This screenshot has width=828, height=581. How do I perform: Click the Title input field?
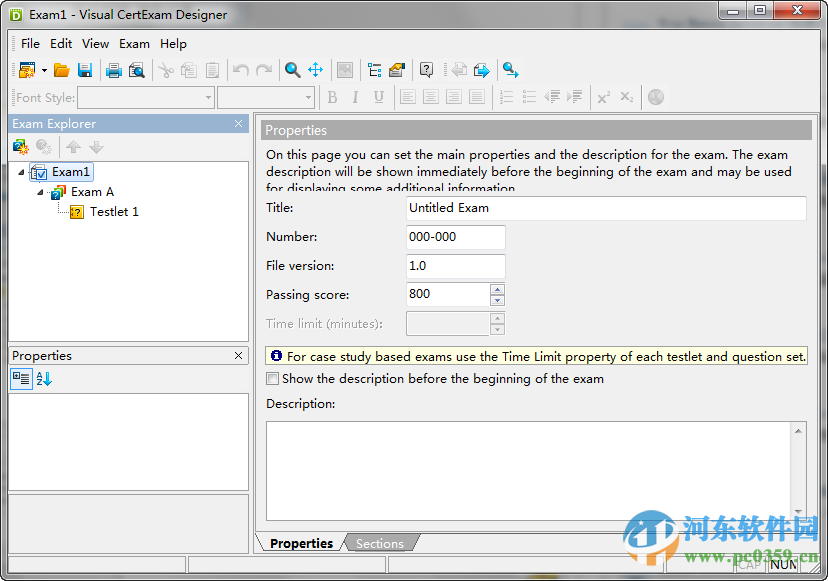tap(606, 208)
